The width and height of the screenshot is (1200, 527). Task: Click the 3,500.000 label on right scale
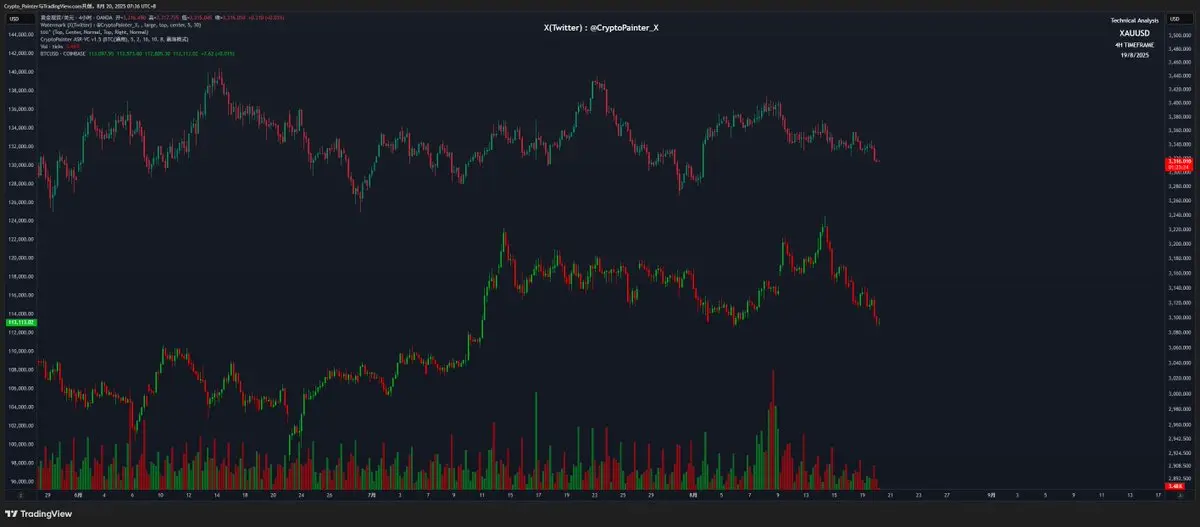(1180, 34)
